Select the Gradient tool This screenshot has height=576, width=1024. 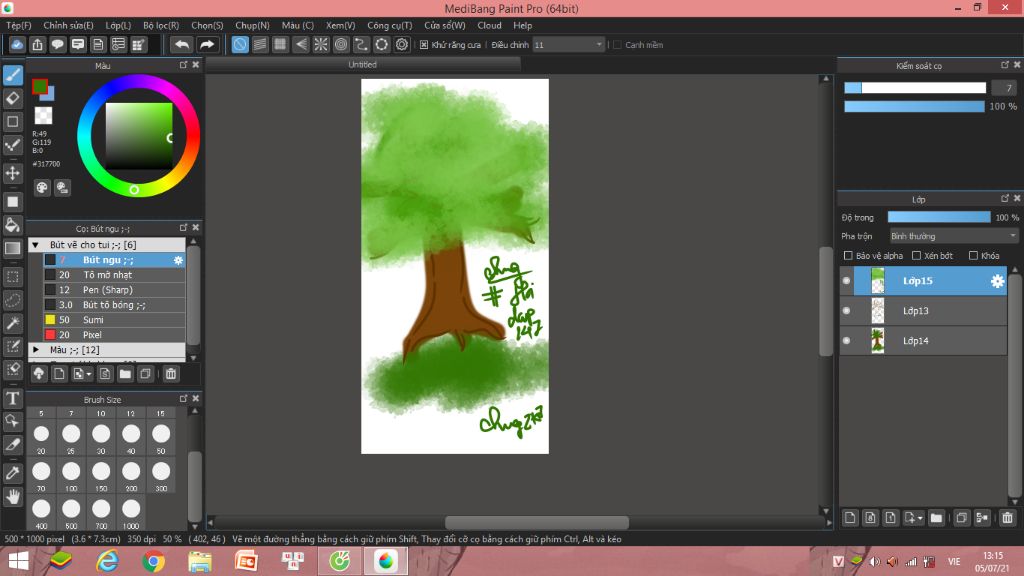(13, 248)
